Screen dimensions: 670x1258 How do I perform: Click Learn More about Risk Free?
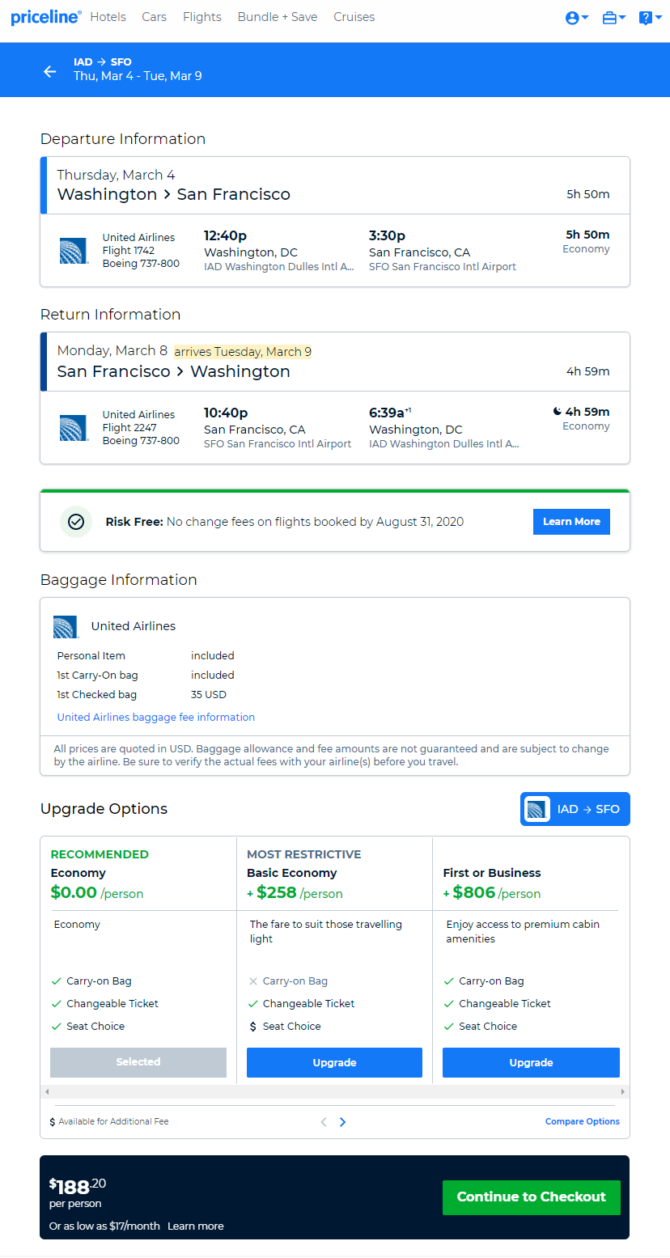coord(571,521)
